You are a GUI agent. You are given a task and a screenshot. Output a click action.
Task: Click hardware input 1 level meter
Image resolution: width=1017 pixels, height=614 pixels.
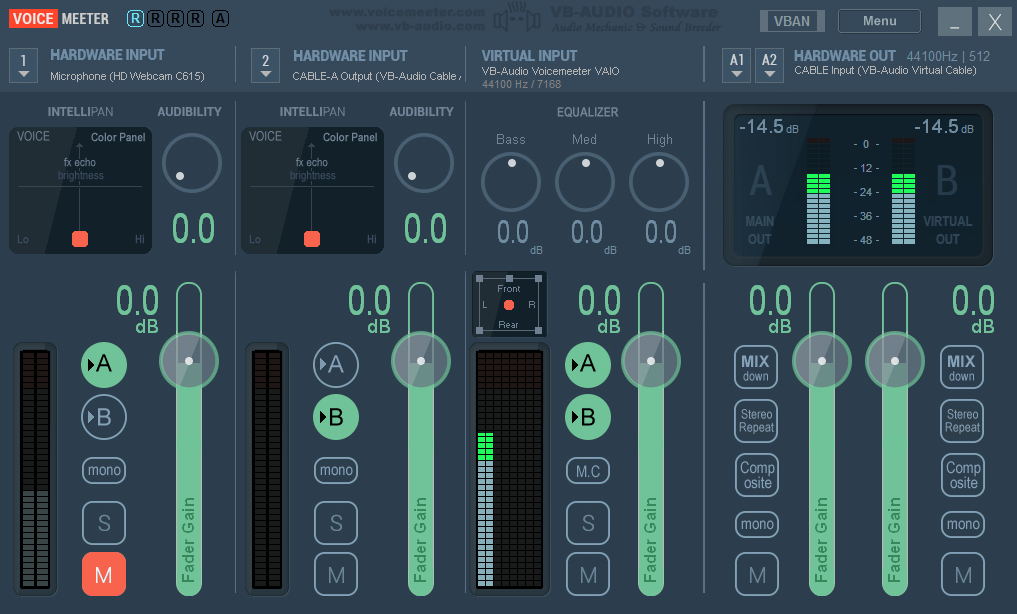pos(35,469)
